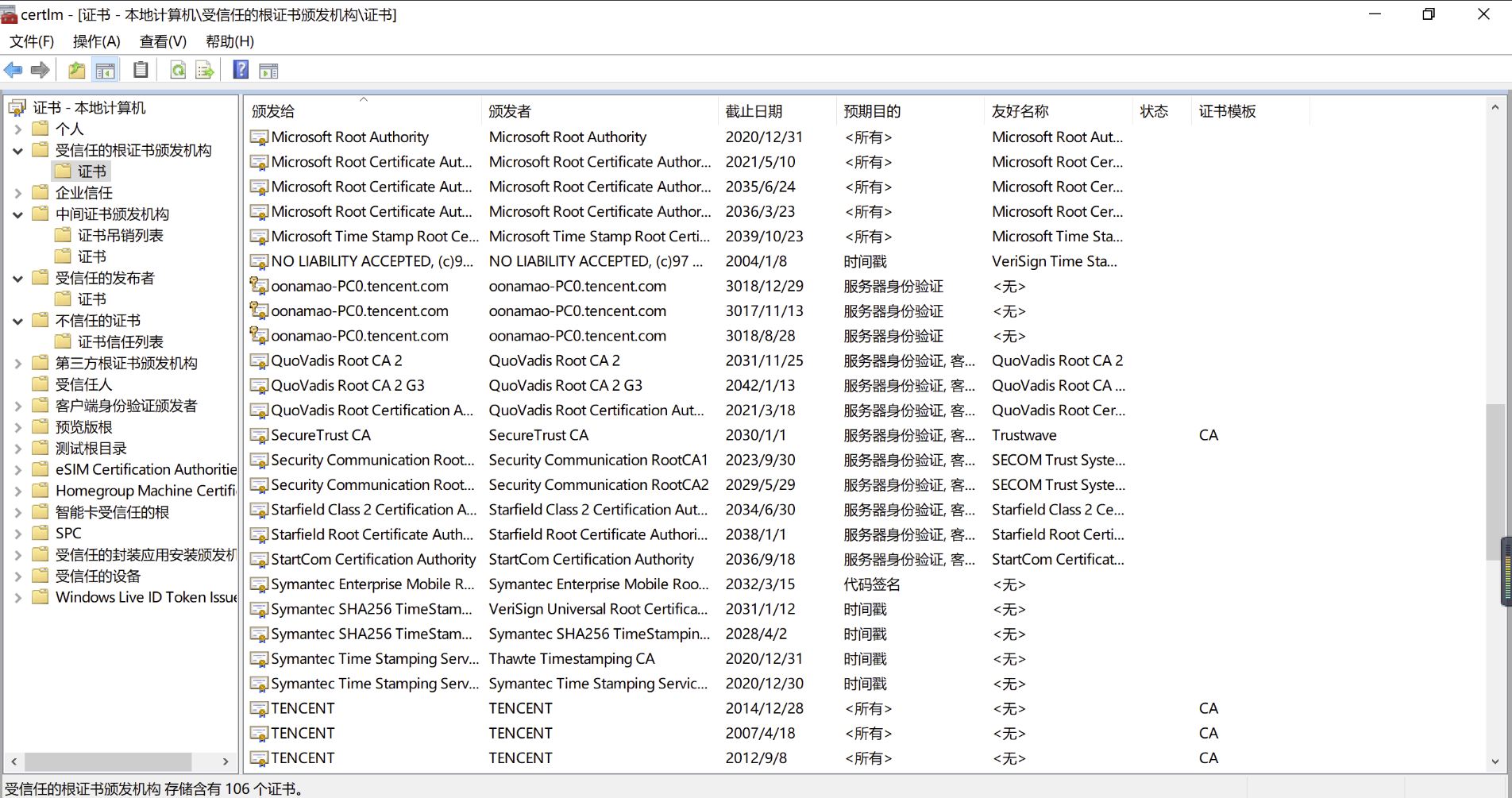Click certificate icon of QuoVadis Root CA 2 G3
The image size is (1512, 798).
coord(259,386)
